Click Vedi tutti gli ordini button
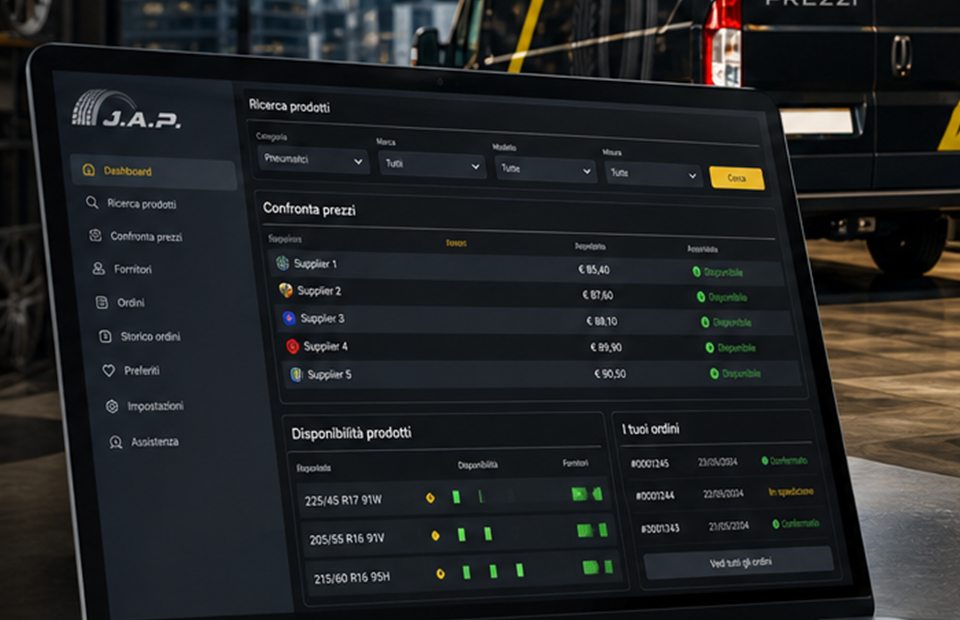960x620 pixels. pos(740,563)
